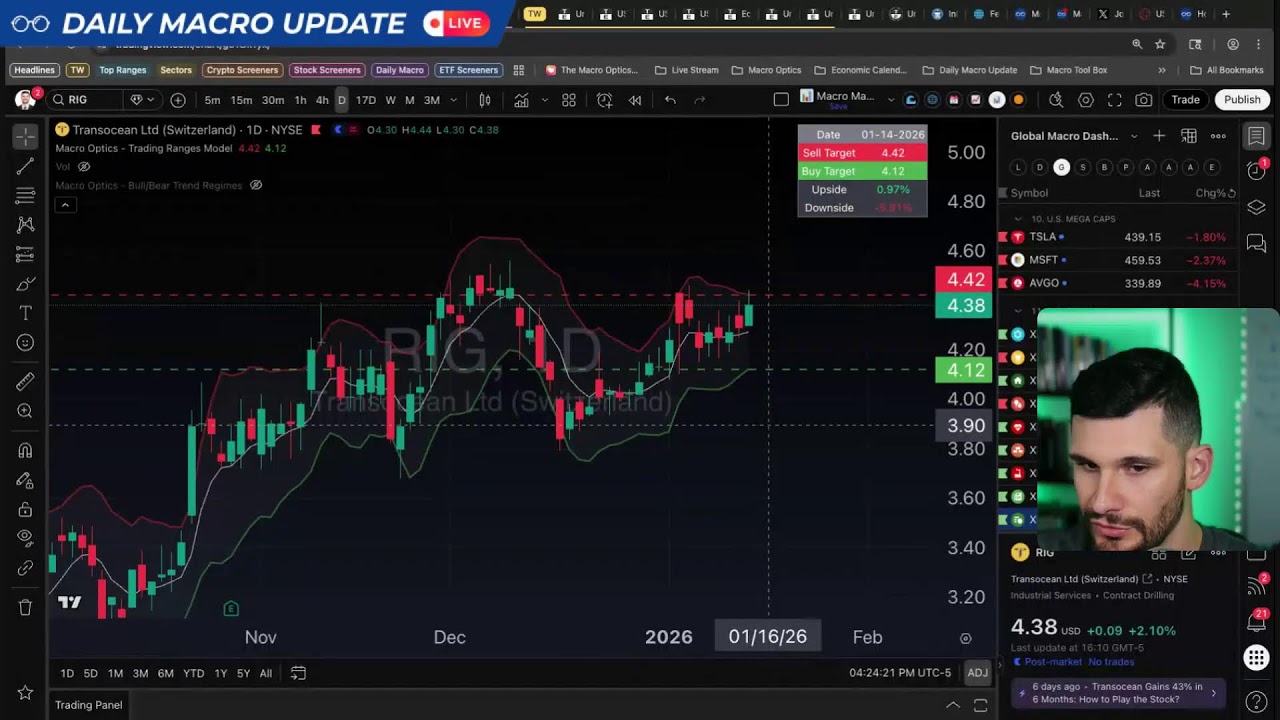Collapse the 10. U.S. MEGA CAPS section
Image resolution: width=1280 pixels, height=720 pixels.
click(x=1018, y=219)
